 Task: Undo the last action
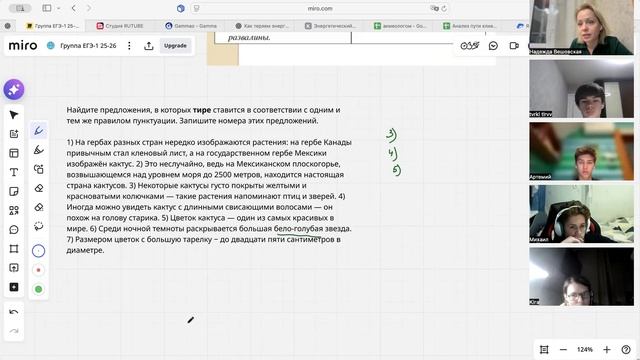click(14, 312)
